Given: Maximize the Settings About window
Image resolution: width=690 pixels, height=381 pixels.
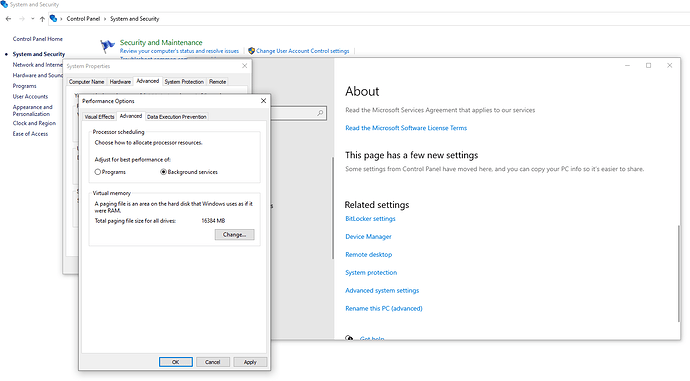Looking at the screenshot, I should click(648, 66).
